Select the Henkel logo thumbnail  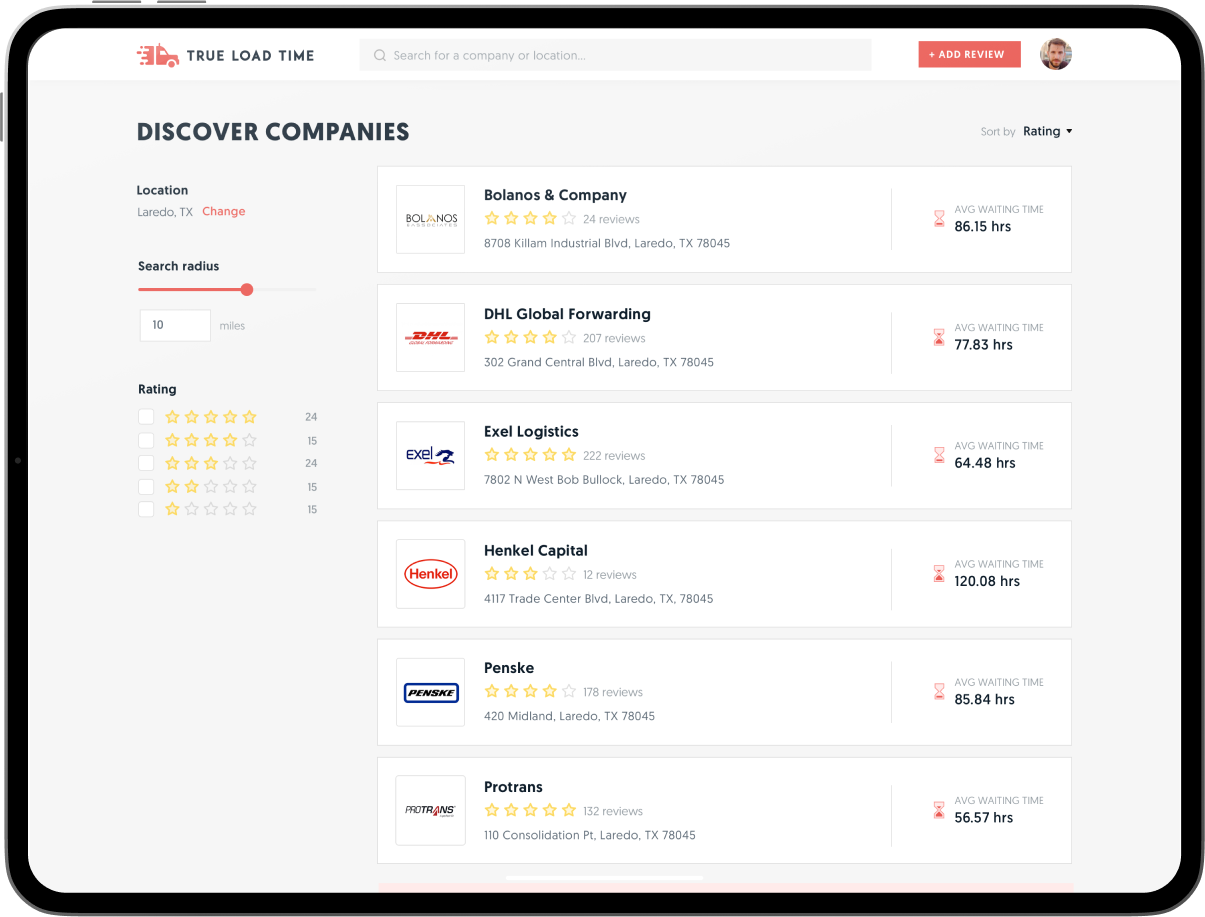(x=431, y=574)
